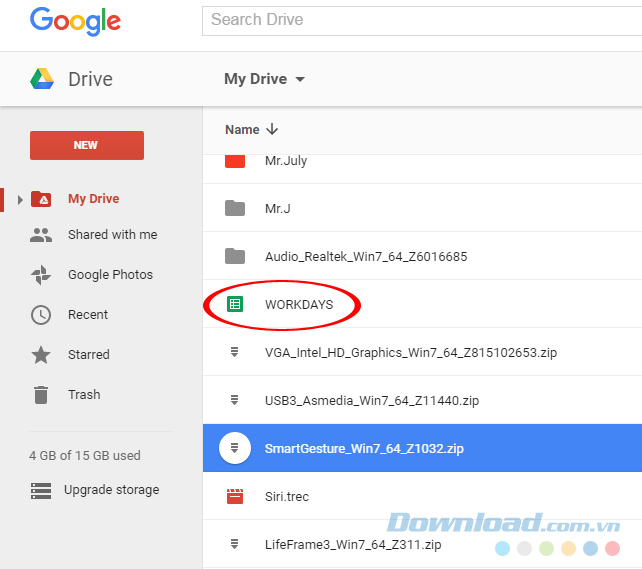The height and width of the screenshot is (569, 642).
Task: Click the Google logo
Action: pyautogui.click(x=75, y=21)
